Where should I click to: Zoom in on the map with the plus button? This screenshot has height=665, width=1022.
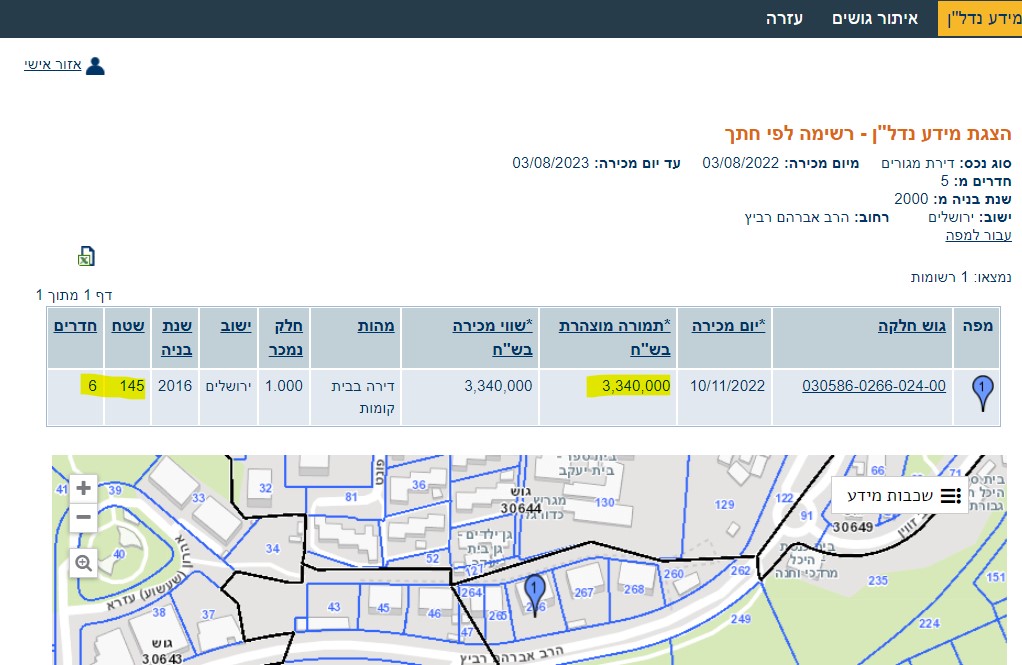tap(83, 488)
